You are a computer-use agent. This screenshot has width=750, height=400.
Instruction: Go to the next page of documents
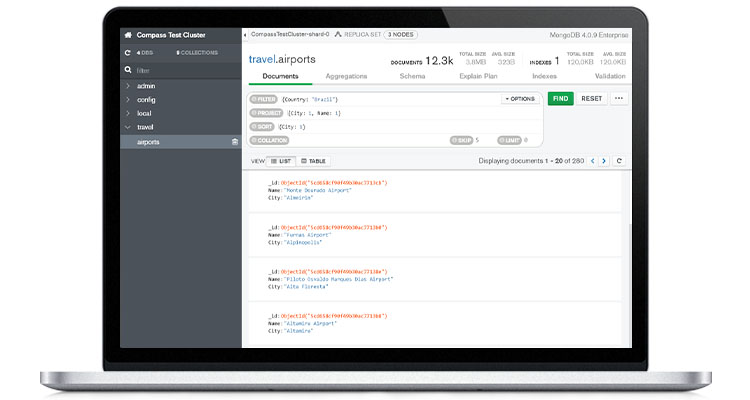point(604,161)
